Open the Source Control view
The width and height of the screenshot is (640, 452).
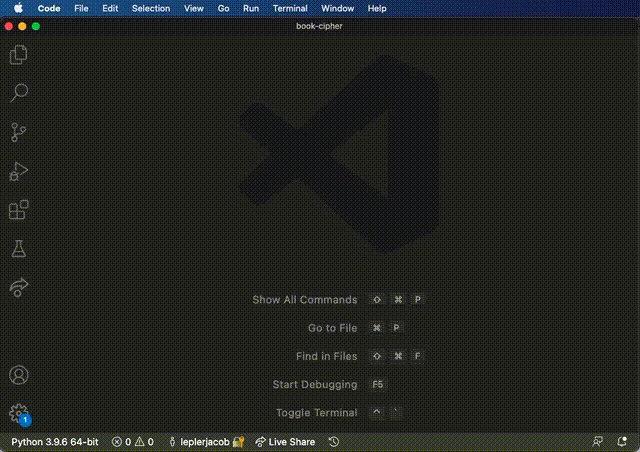click(x=18, y=132)
